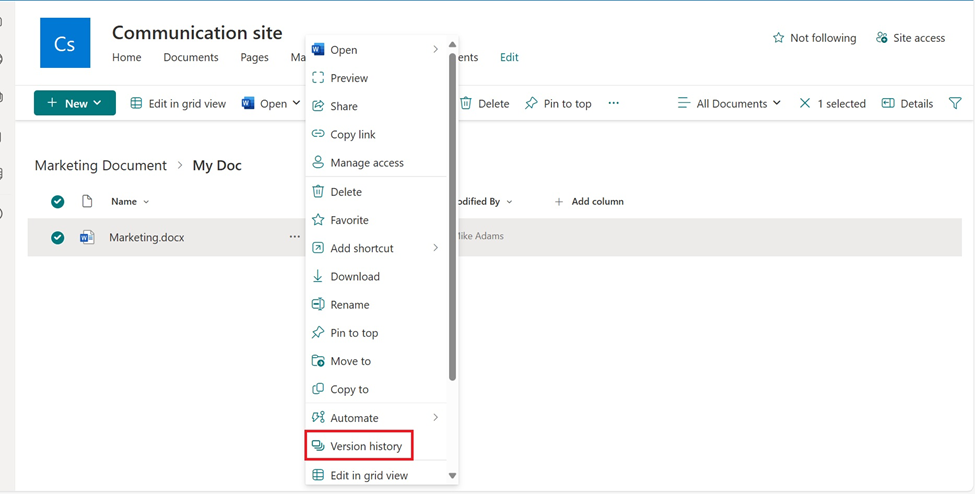Click the context menu scroll down arrow
Viewport: 975px width, 494px height.
452,476
